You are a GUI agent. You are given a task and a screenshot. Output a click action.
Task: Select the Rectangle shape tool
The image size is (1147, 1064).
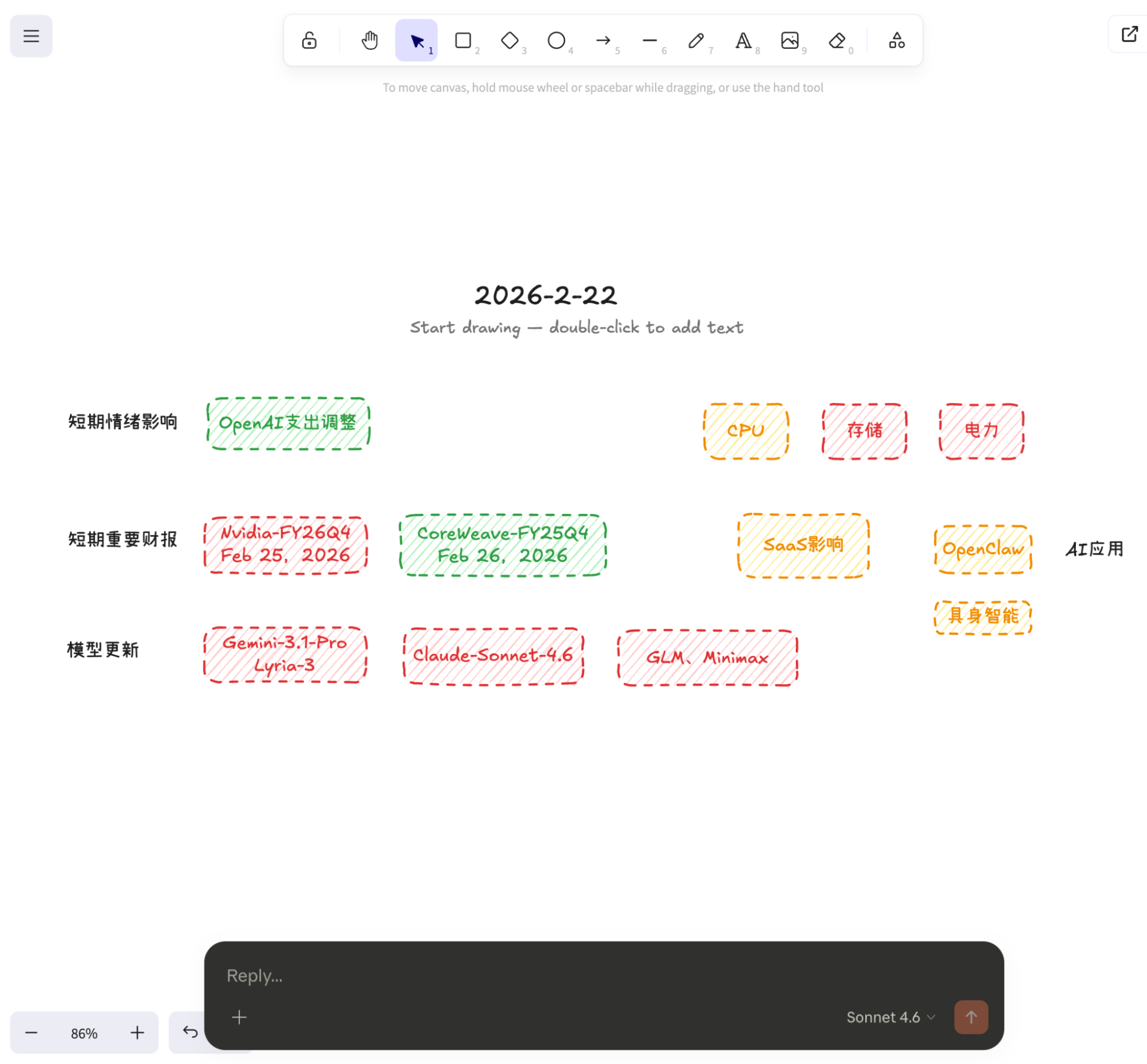tap(462, 40)
